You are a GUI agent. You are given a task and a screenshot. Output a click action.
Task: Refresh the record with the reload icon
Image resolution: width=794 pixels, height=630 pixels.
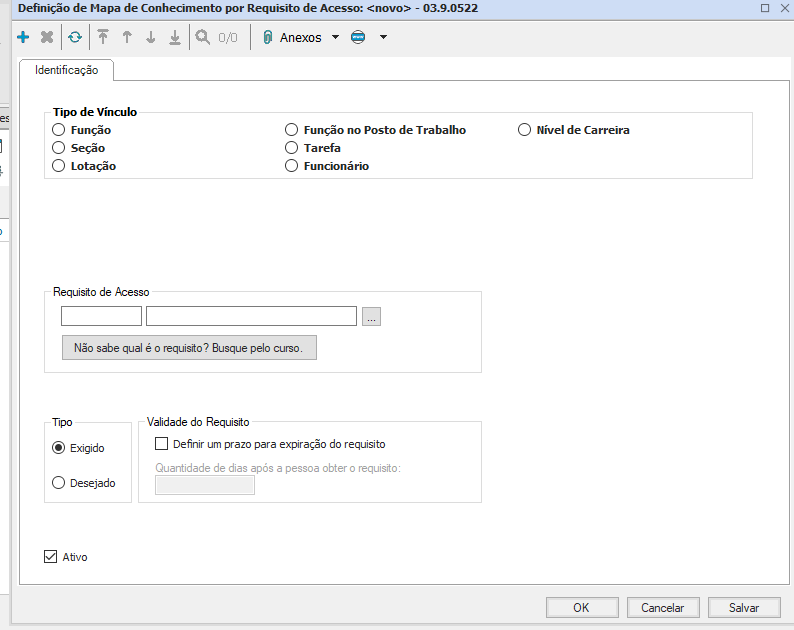75,37
